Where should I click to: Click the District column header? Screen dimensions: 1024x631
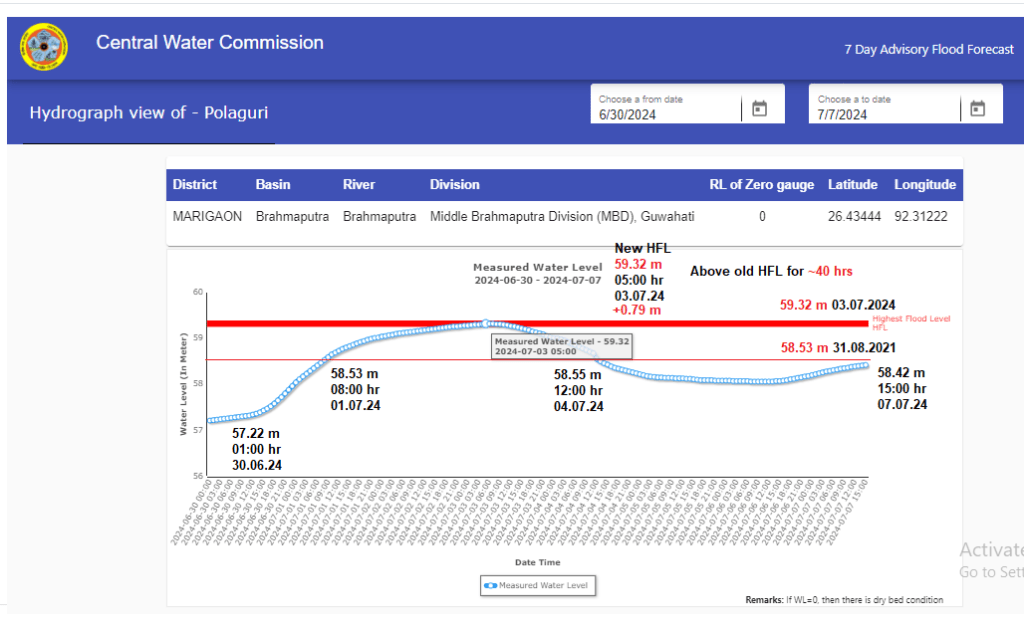195,185
